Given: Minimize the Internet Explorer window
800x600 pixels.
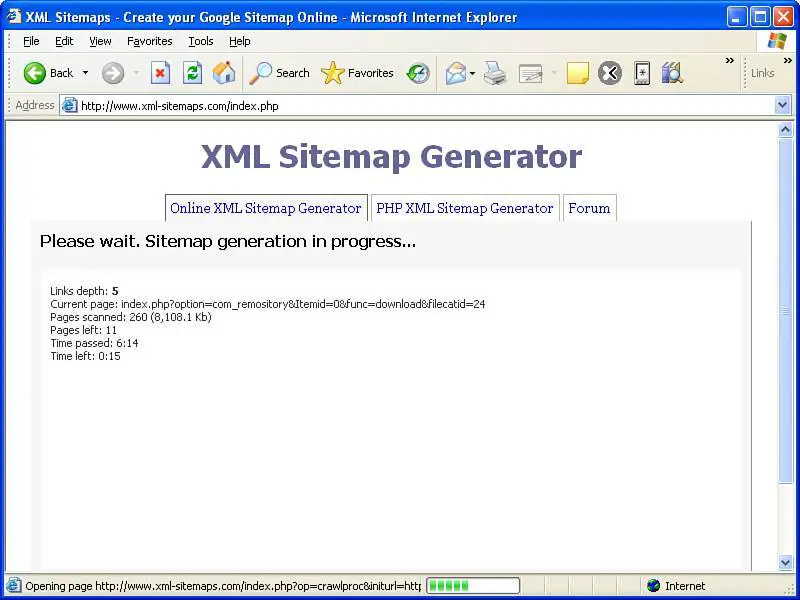Looking at the screenshot, I should point(736,17).
